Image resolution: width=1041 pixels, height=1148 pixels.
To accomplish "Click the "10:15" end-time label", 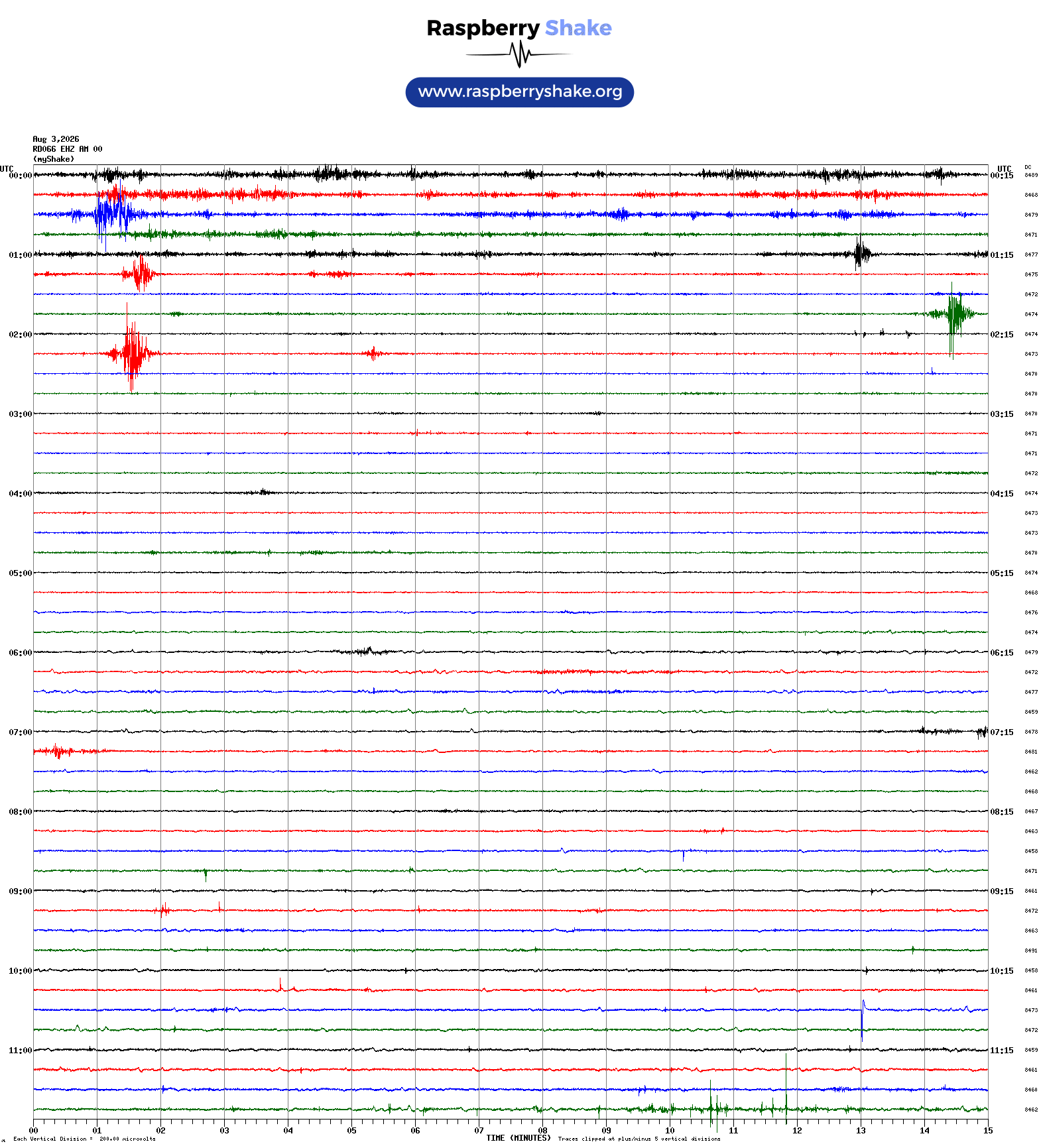I will point(1002,971).
